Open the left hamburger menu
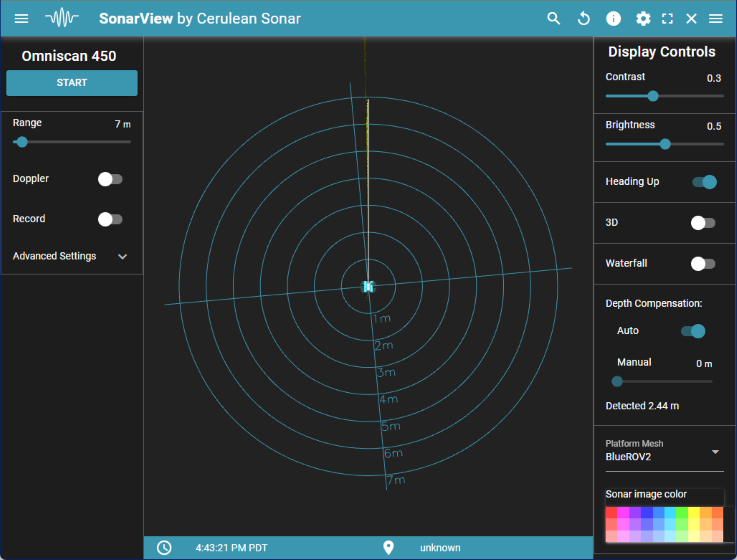 (x=21, y=19)
